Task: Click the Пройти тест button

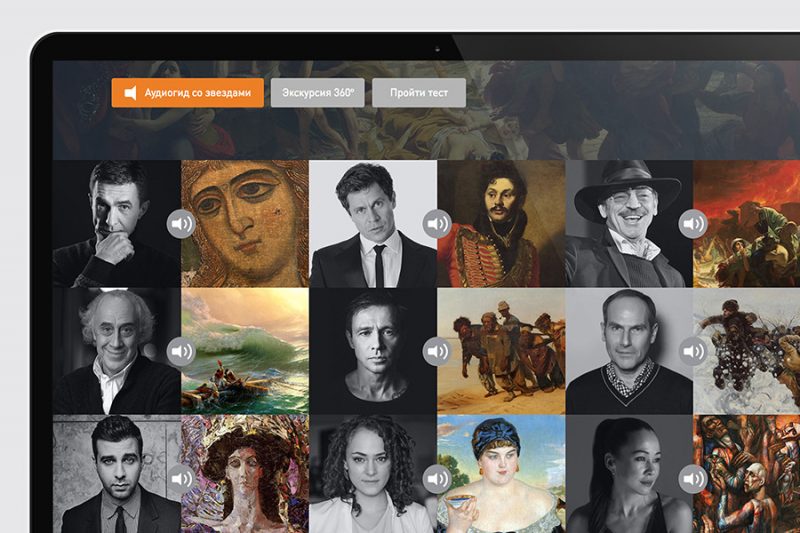Action: tap(419, 93)
